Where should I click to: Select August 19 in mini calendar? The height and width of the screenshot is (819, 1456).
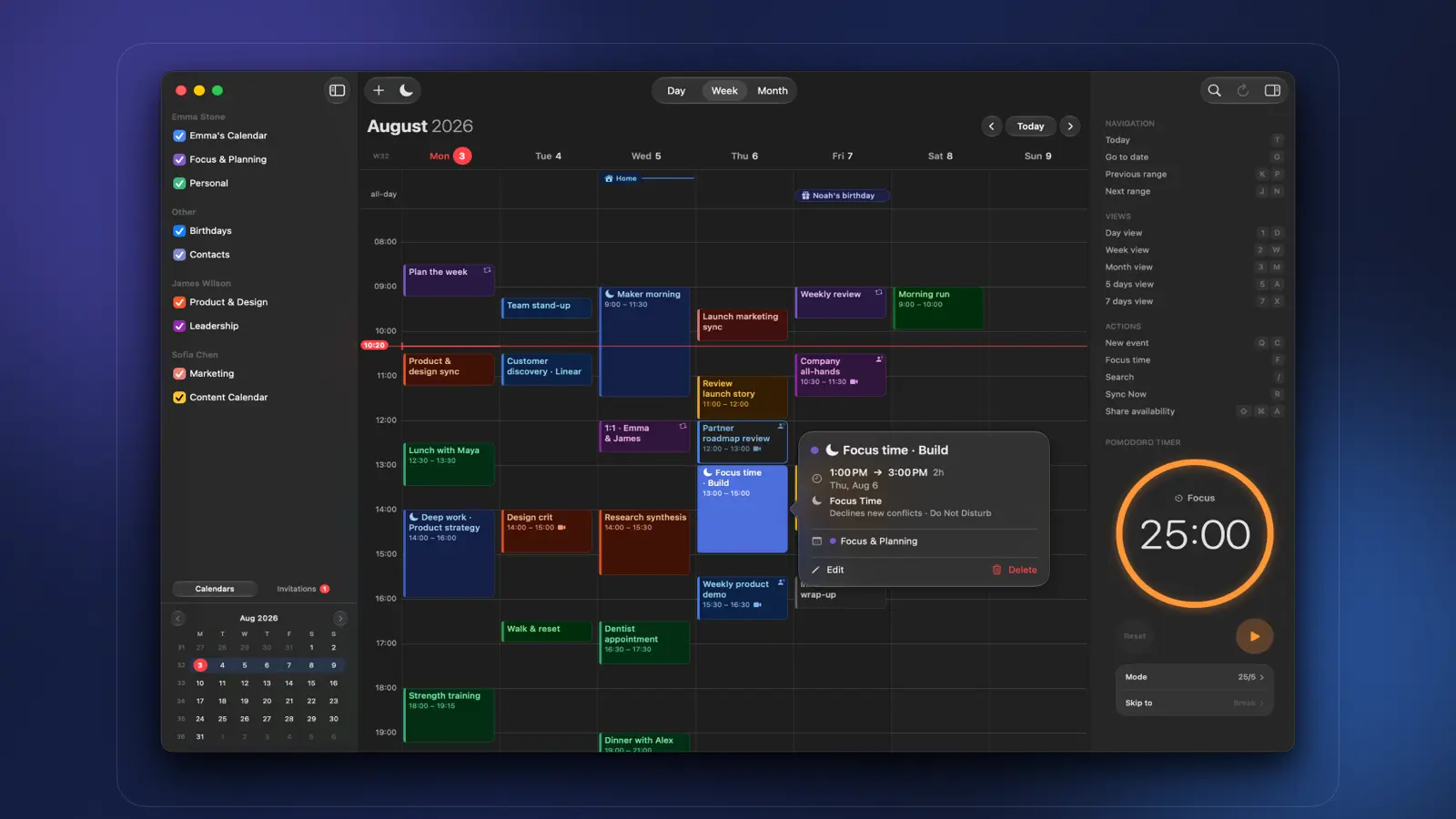pyautogui.click(x=244, y=702)
